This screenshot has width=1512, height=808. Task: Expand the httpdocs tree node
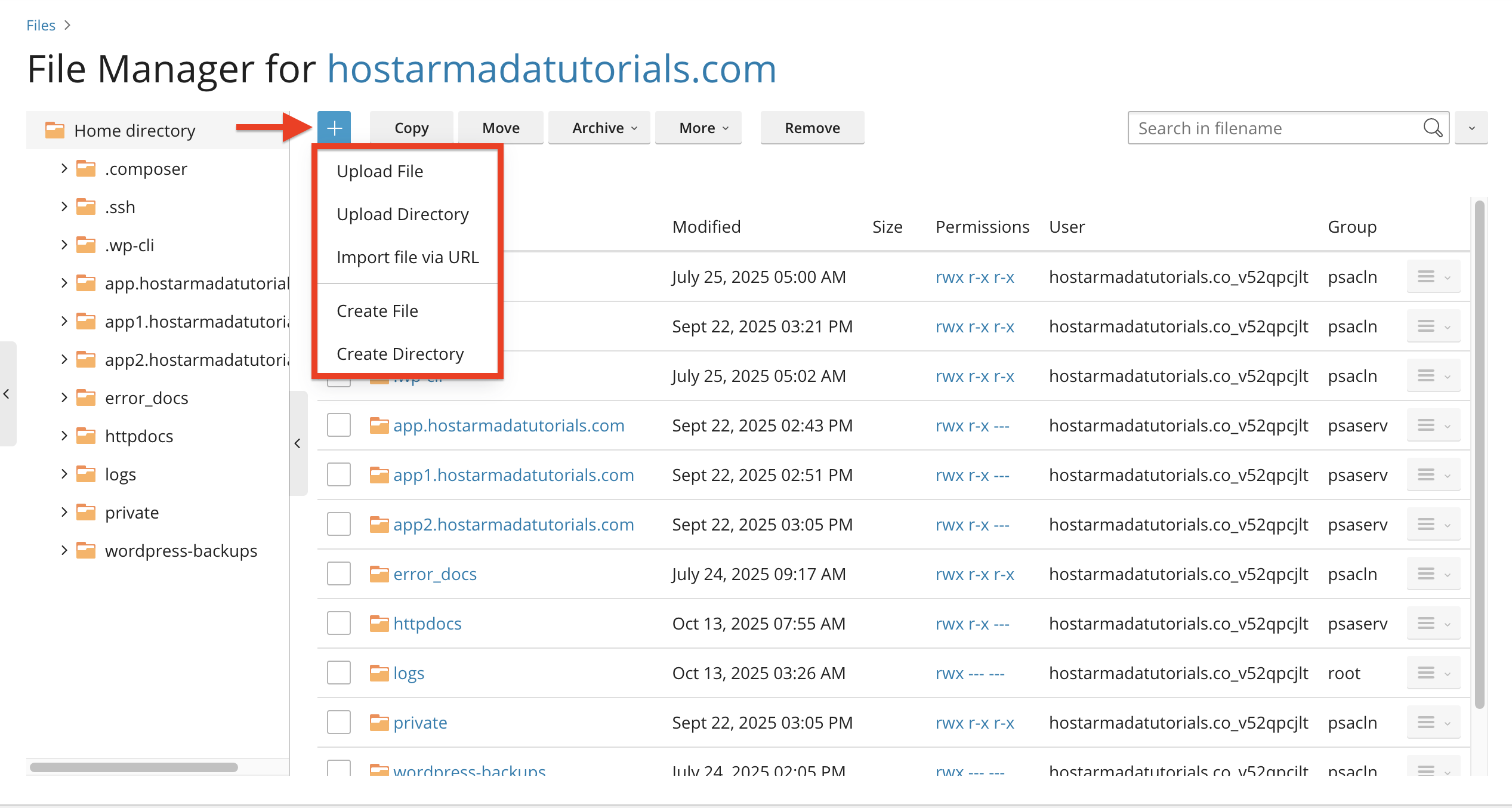(x=64, y=436)
